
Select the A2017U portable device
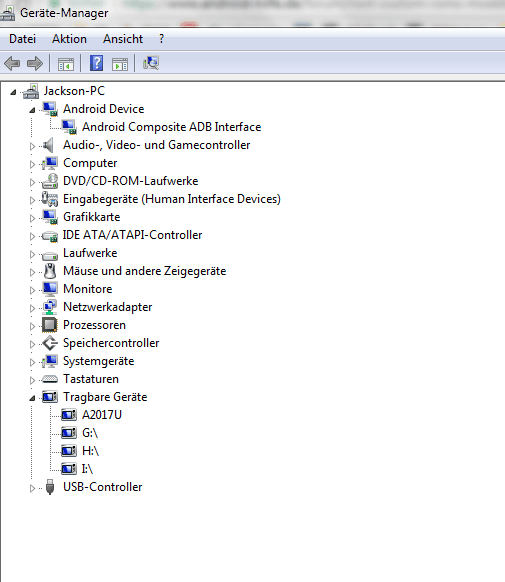pyautogui.click(x=102, y=415)
